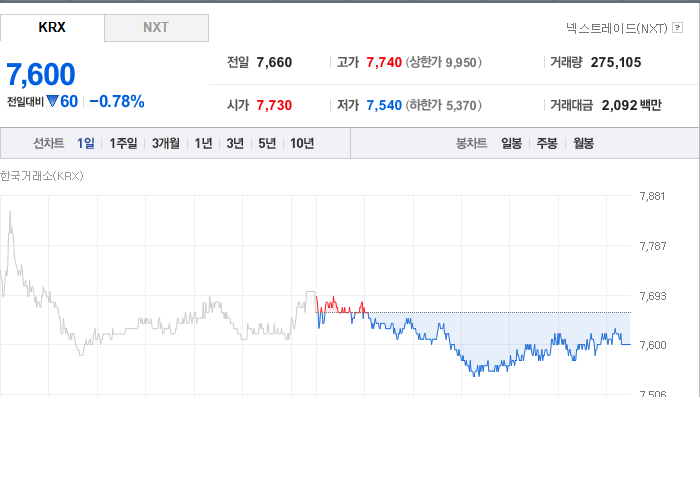Select the 5년 line chart period
The image size is (700, 490).
(x=267, y=143)
